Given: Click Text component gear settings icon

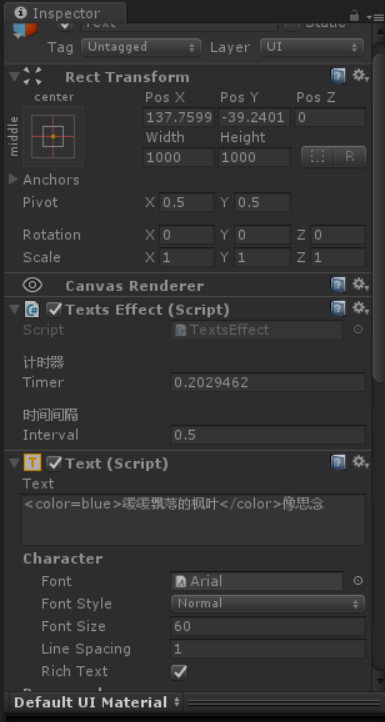Looking at the screenshot, I should tap(361, 462).
